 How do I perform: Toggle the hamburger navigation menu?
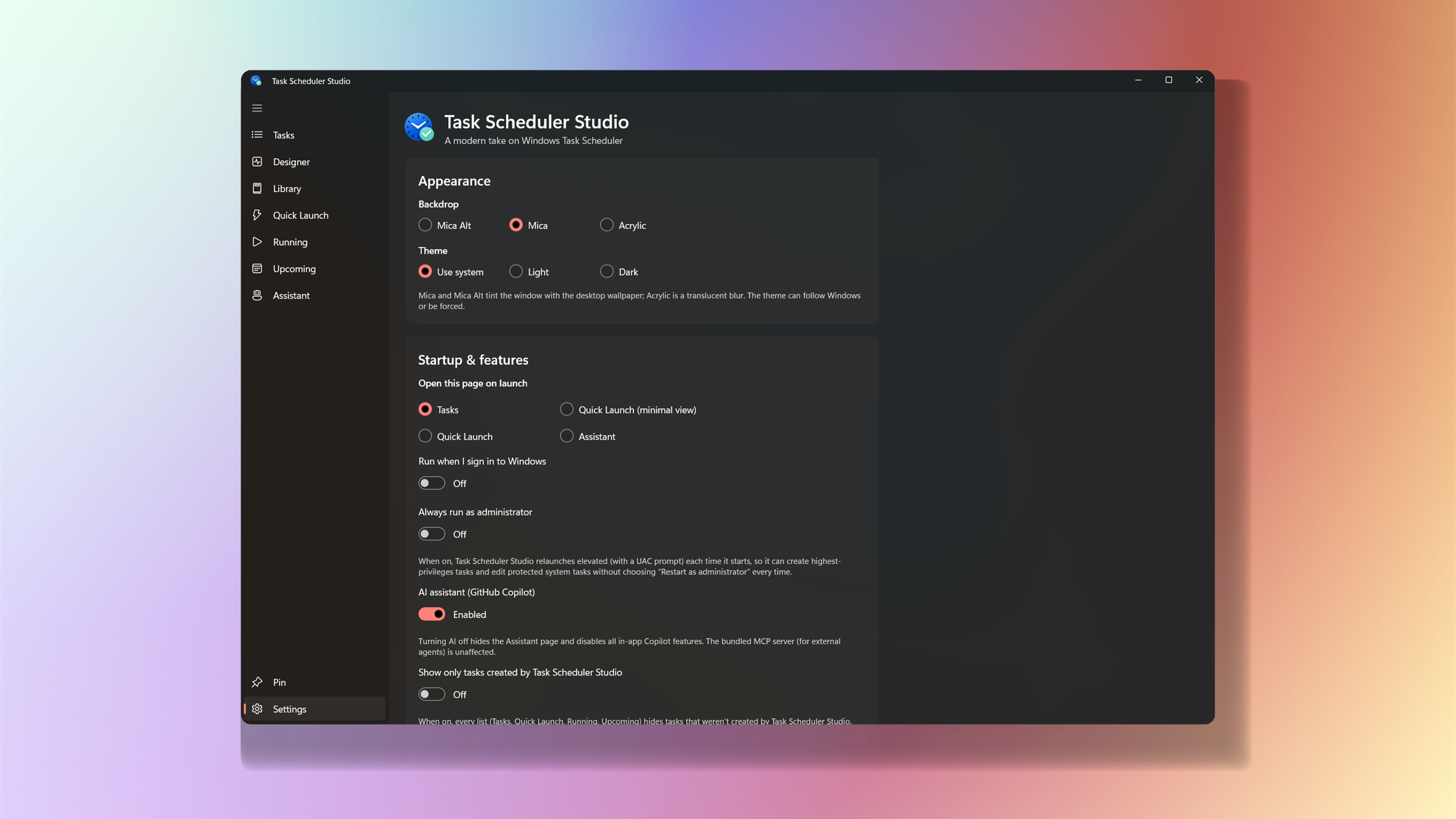[x=257, y=108]
